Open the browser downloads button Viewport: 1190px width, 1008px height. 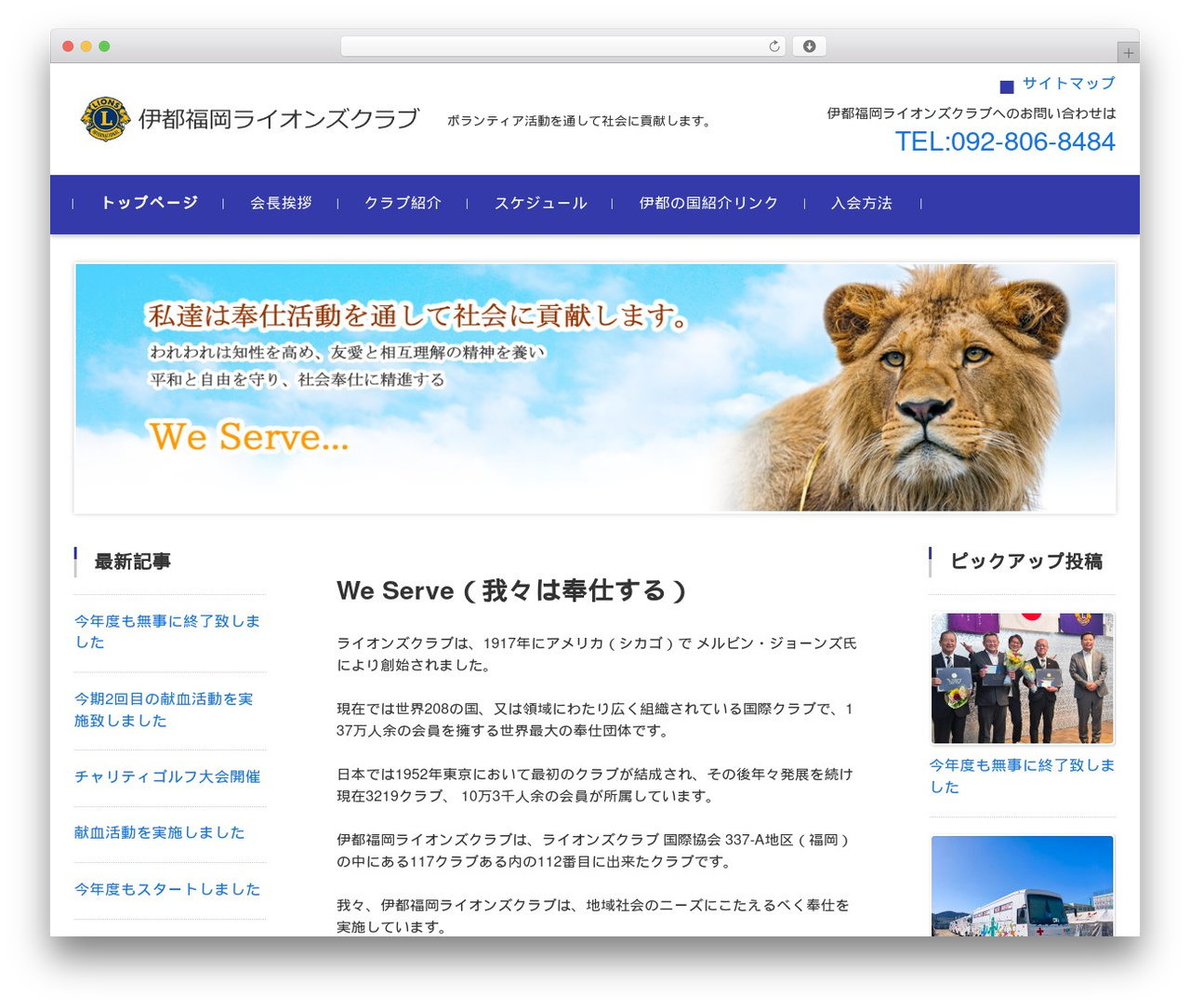(809, 46)
